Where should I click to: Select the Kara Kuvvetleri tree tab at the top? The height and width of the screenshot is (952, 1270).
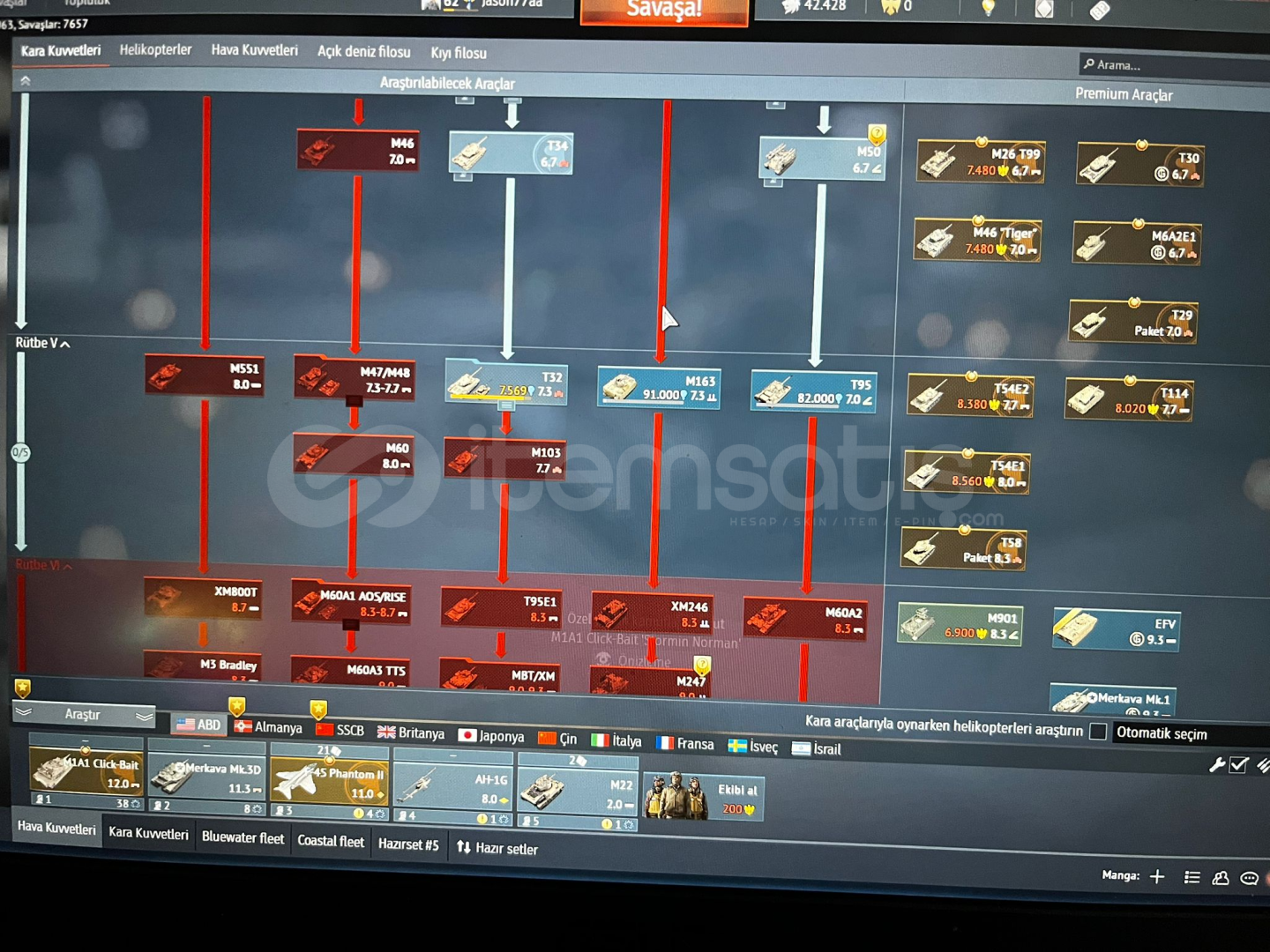tap(61, 50)
